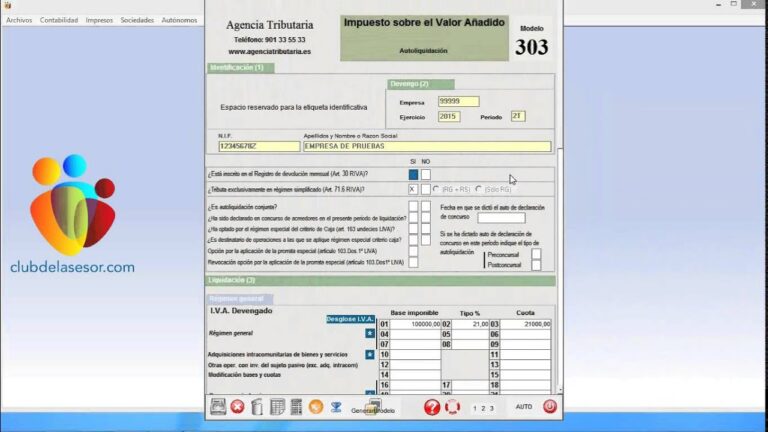Click the Identificación (1) section tab
The height and width of the screenshot is (432, 768).
click(240, 68)
